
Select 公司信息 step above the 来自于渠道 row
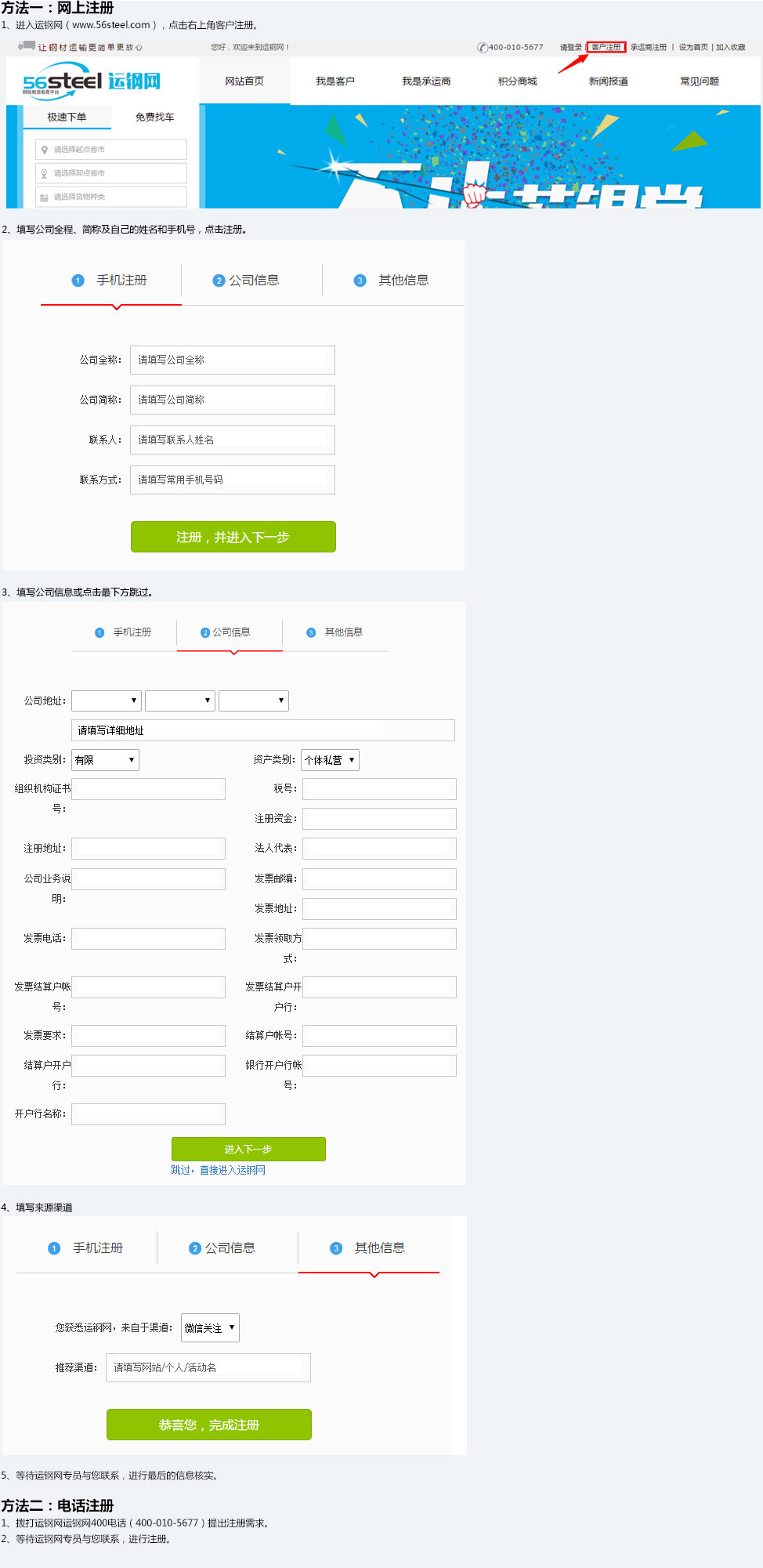tap(222, 1248)
